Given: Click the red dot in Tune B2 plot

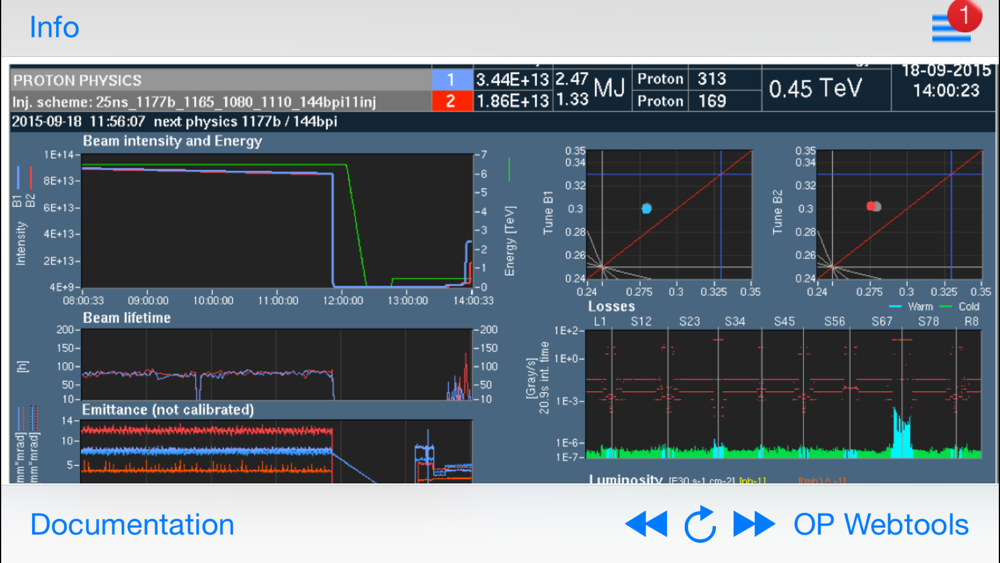Looking at the screenshot, I should (x=871, y=206).
